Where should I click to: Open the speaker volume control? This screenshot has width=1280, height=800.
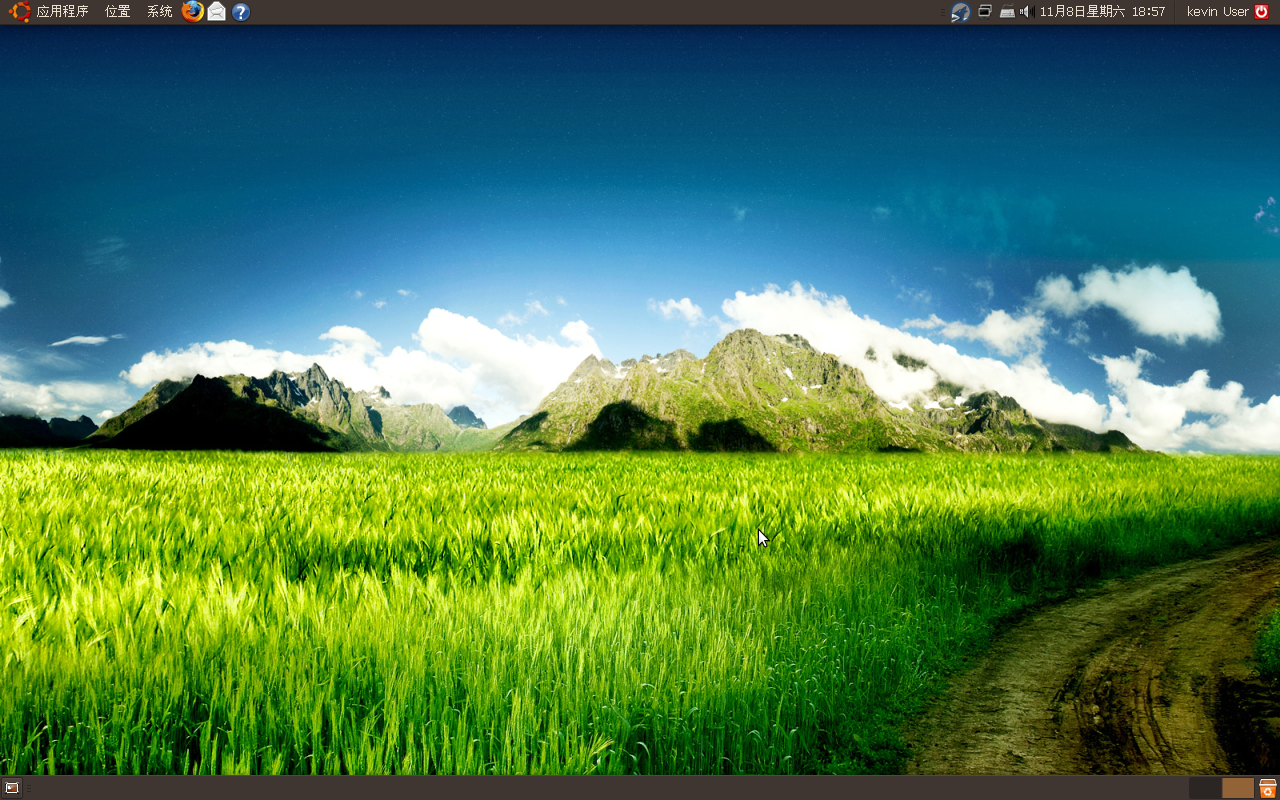click(1026, 12)
